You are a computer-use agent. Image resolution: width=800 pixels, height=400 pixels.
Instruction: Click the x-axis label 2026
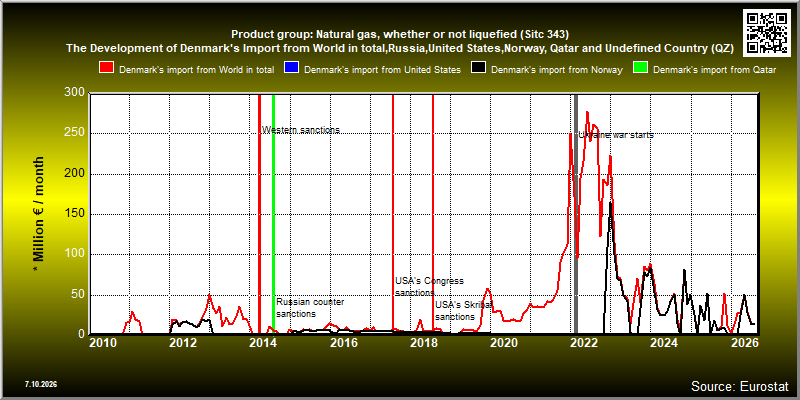(744, 342)
